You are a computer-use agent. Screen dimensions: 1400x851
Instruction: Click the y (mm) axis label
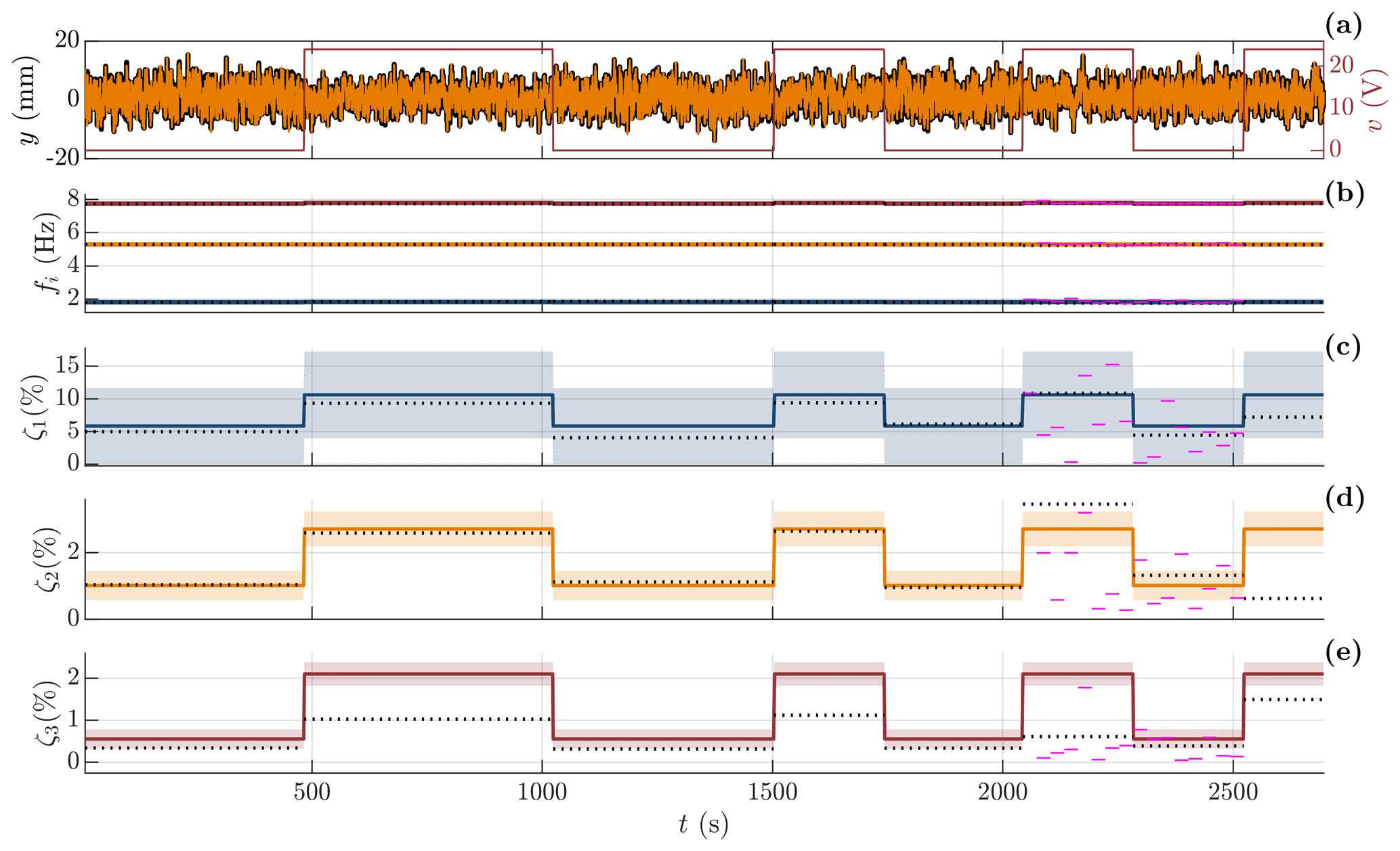pyautogui.click(x=28, y=100)
